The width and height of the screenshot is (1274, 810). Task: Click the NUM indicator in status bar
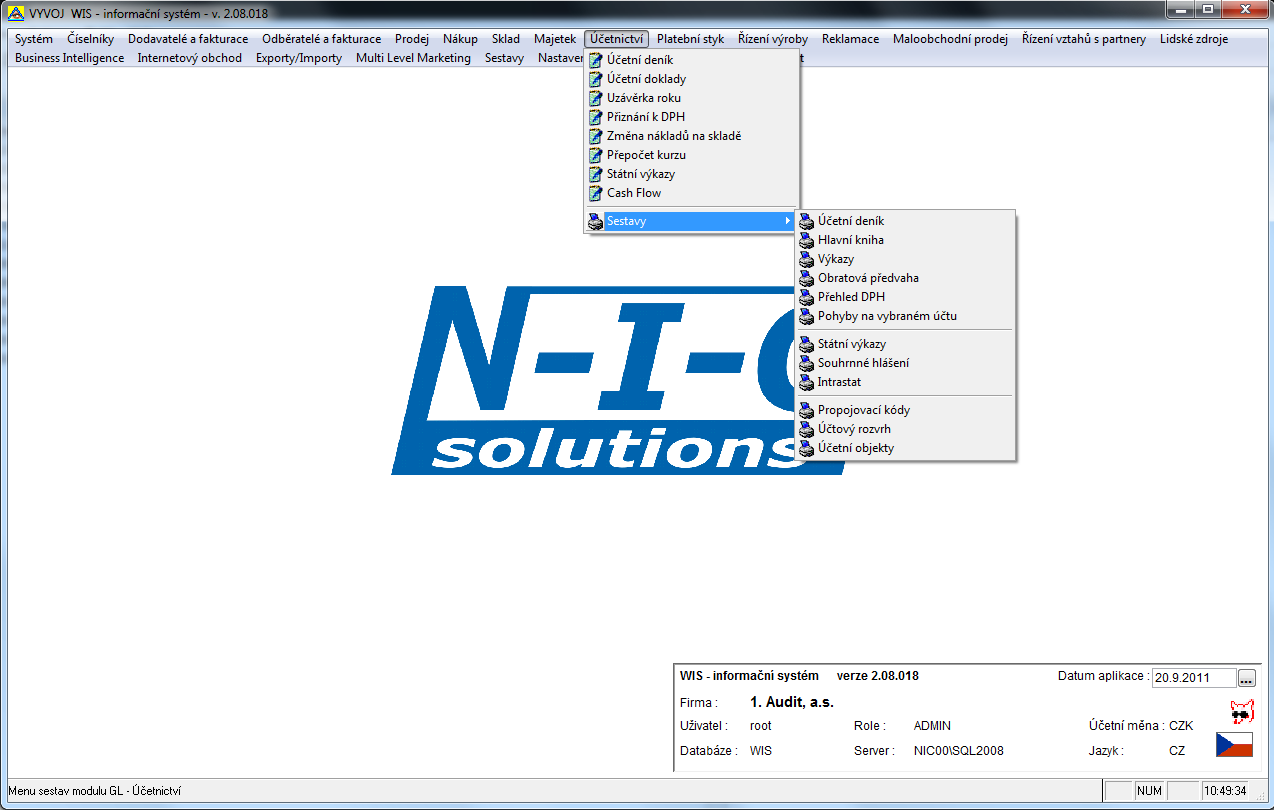[x=1149, y=791]
